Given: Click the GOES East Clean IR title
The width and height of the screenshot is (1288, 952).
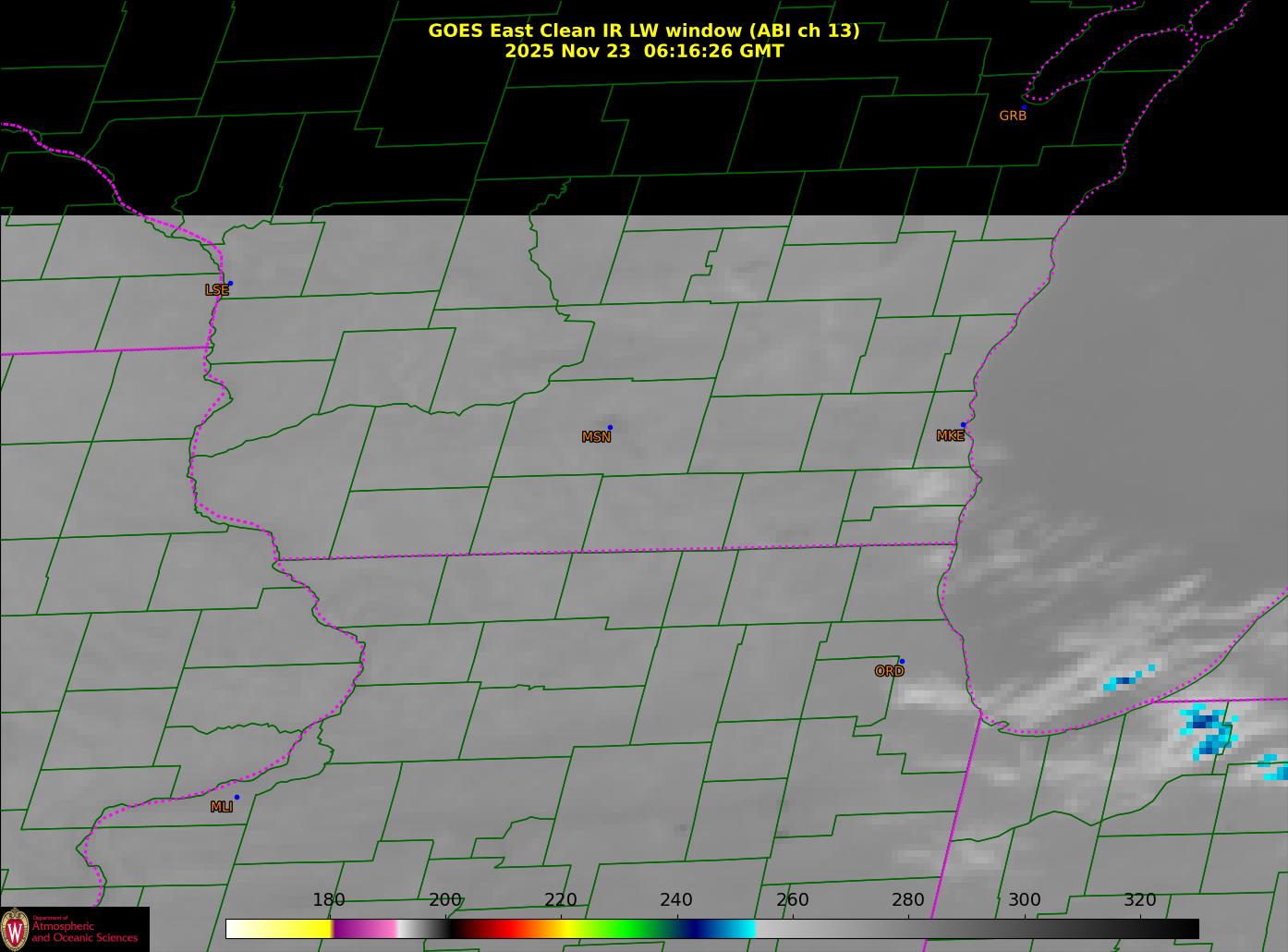Looking at the screenshot, I should tap(643, 31).
